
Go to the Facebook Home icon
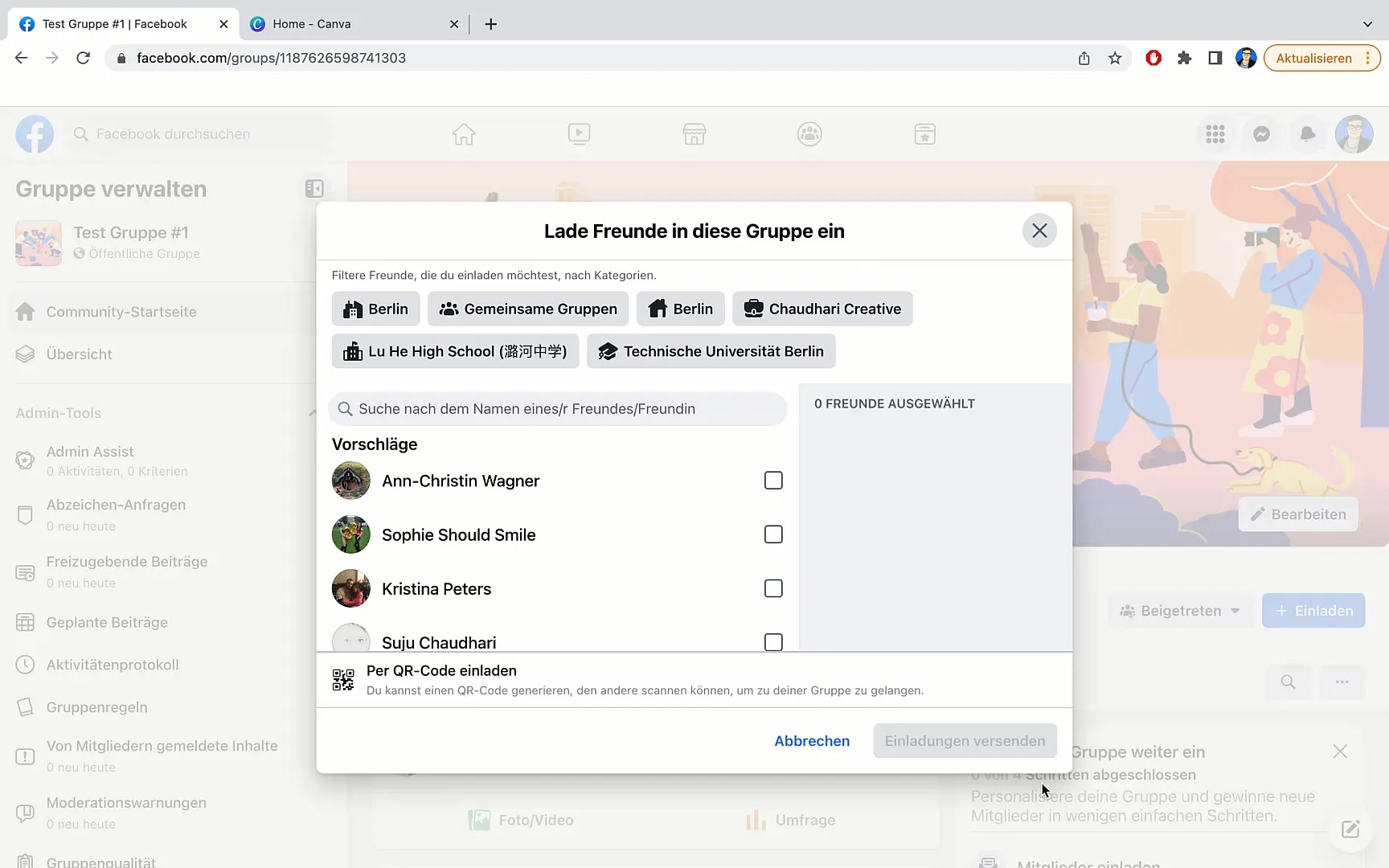coord(464,134)
